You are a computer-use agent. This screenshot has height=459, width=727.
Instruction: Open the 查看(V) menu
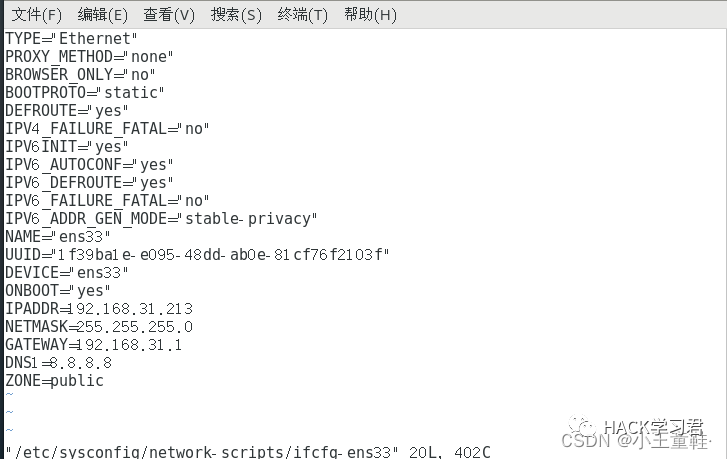[x=169, y=15]
